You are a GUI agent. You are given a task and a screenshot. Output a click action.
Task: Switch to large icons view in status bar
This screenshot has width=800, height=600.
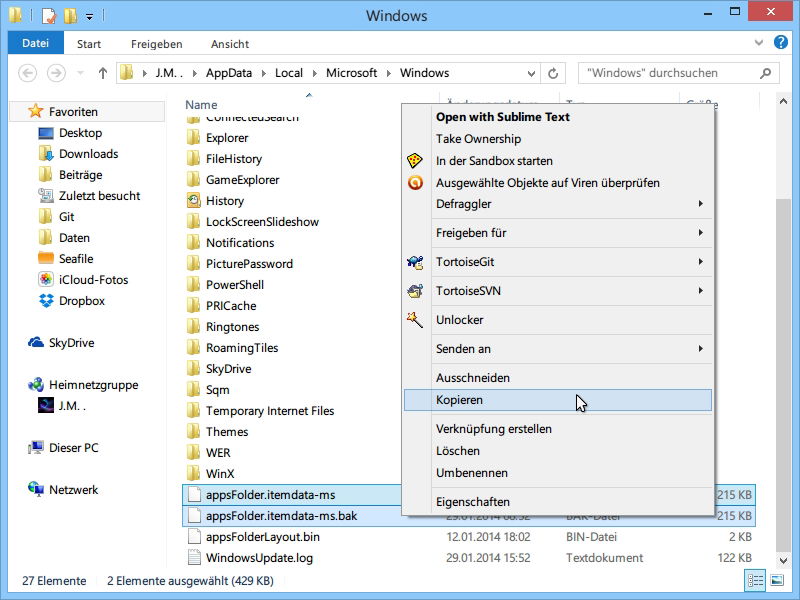tap(777, 580)
